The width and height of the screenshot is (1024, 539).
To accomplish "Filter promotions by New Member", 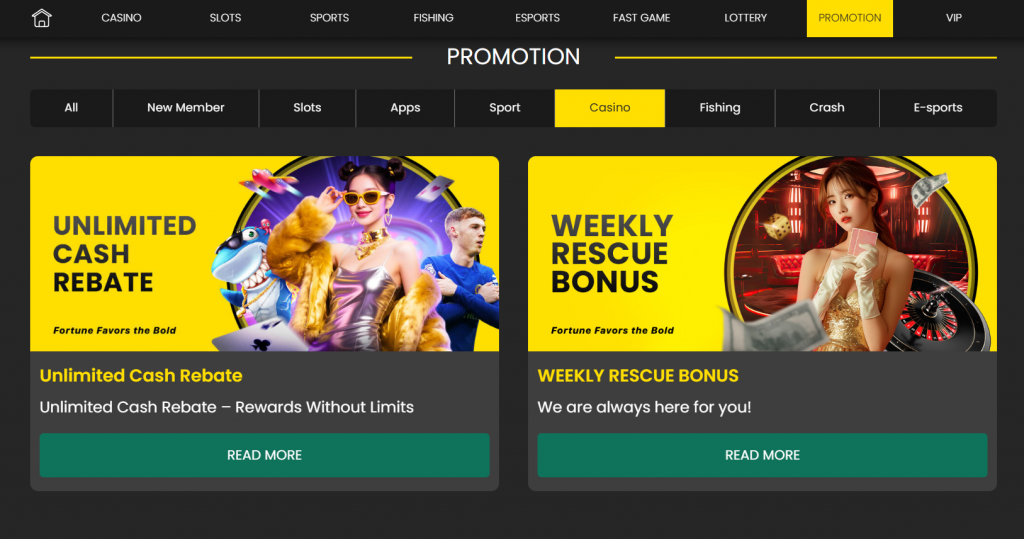I will [185, 108].
